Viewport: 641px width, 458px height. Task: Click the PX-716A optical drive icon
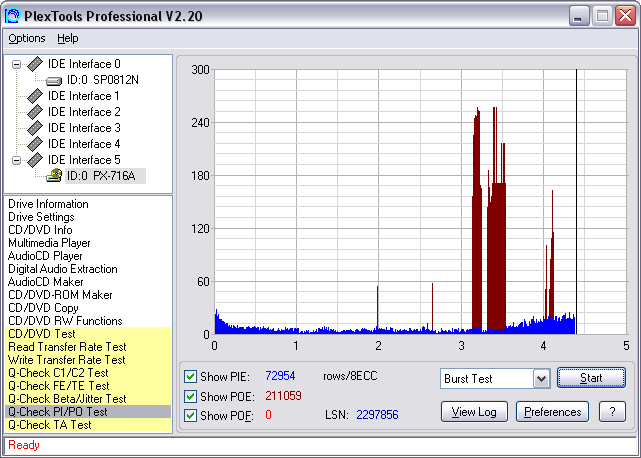point(54,175)
